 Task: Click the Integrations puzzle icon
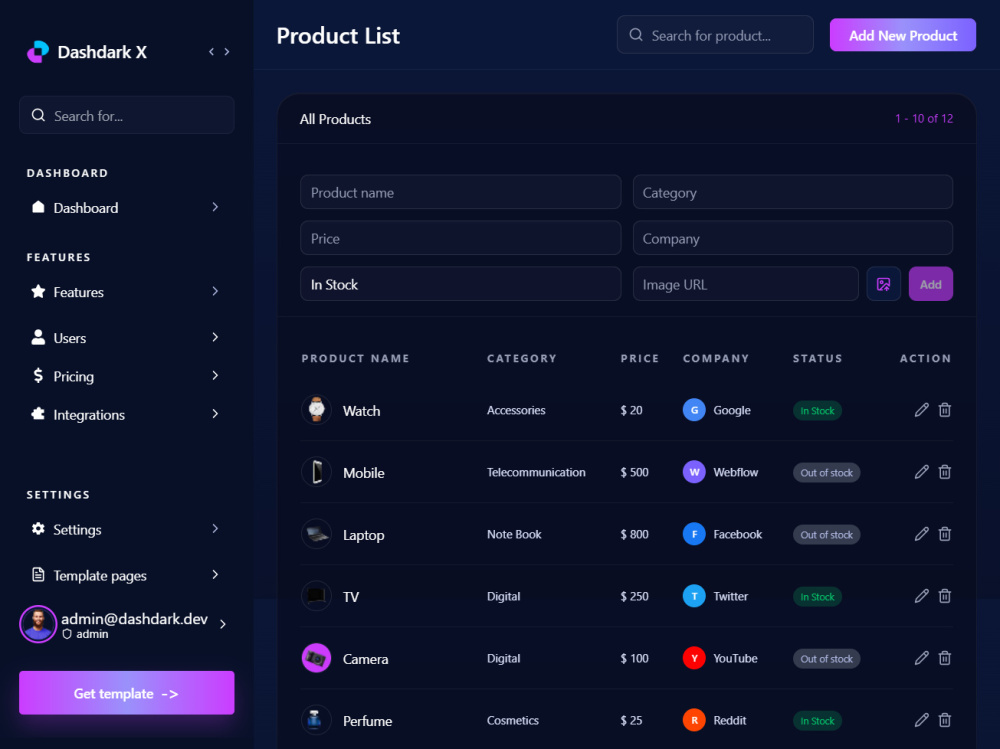[x=38, y=413]
